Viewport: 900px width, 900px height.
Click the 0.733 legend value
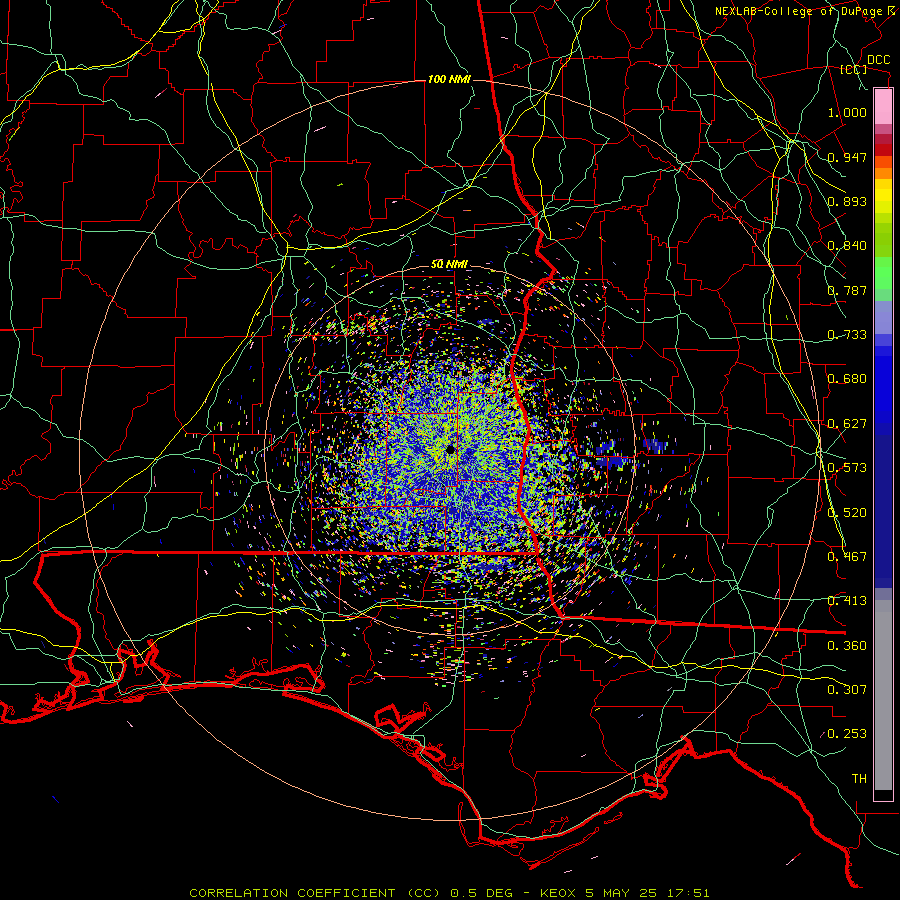click(x=847, y=335)
